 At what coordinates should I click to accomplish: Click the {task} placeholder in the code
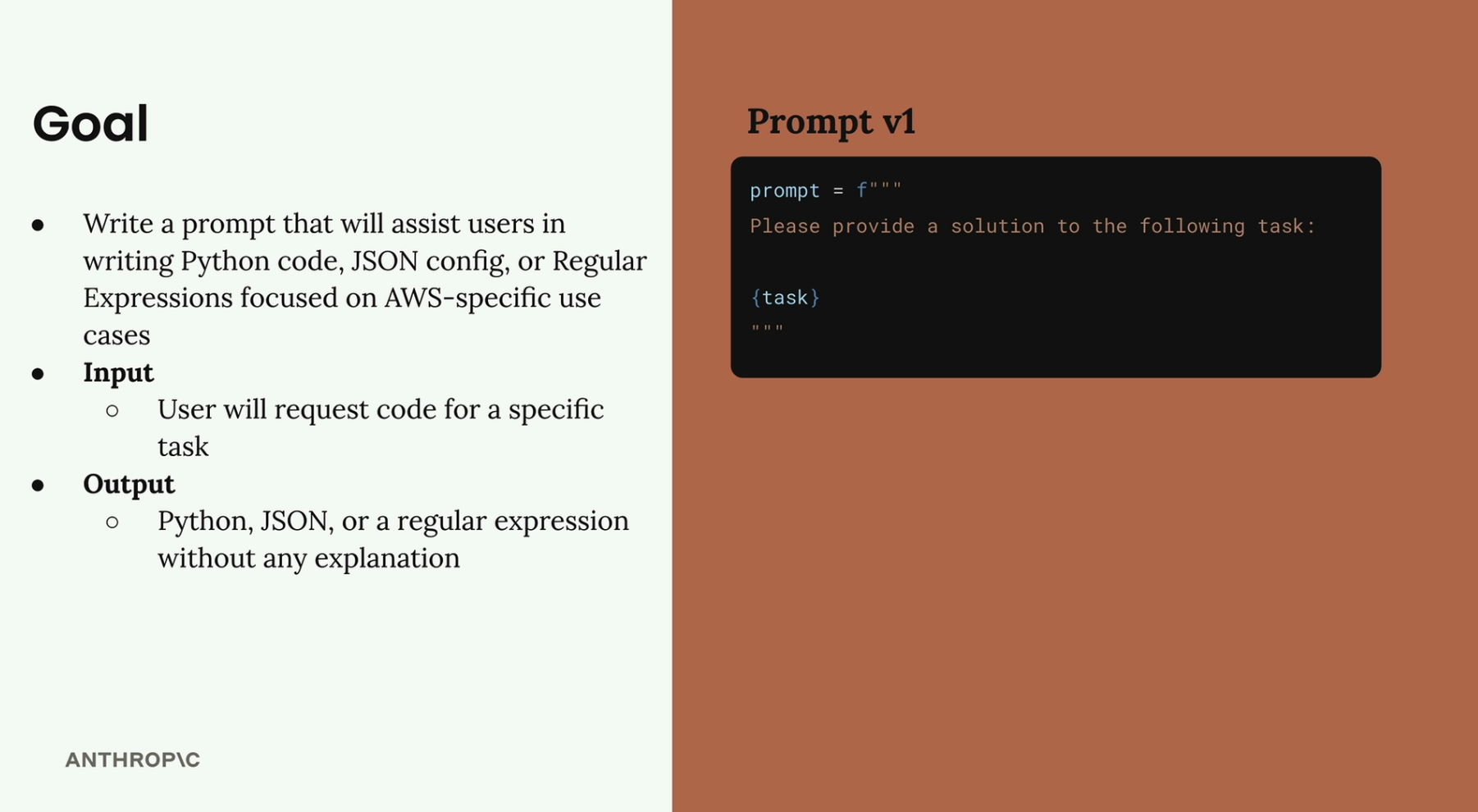point(785,297)
